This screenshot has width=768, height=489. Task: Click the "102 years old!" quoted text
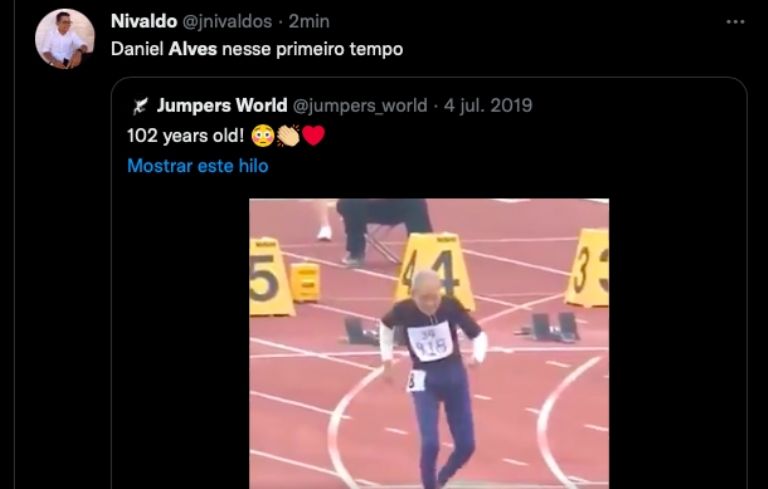pyautogui.click(x=186, y=136)
